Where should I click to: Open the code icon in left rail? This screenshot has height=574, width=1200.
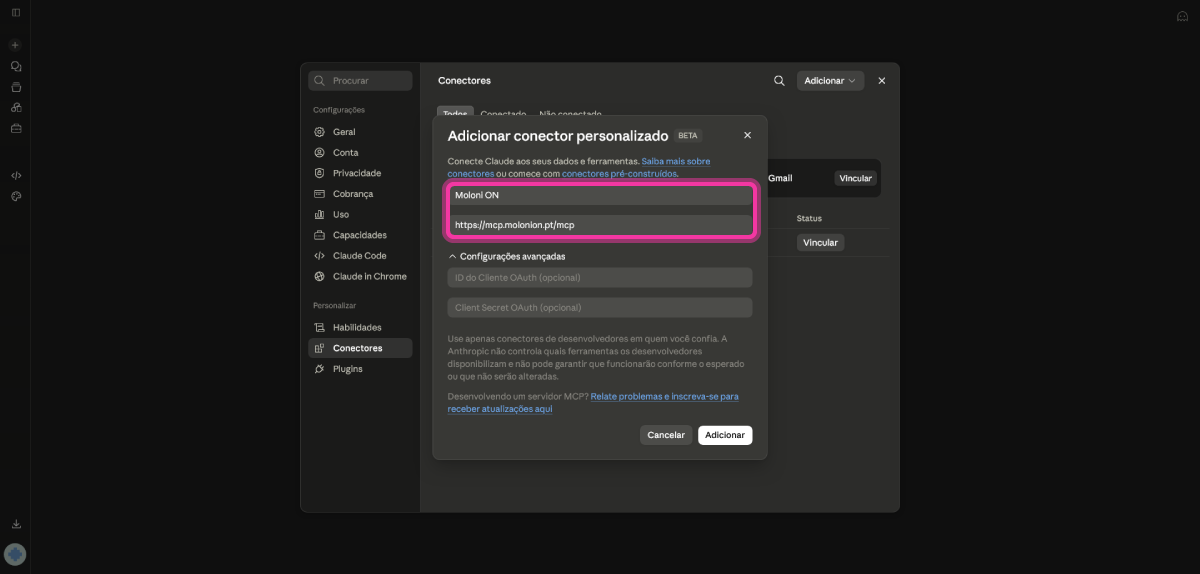point(16,175)
